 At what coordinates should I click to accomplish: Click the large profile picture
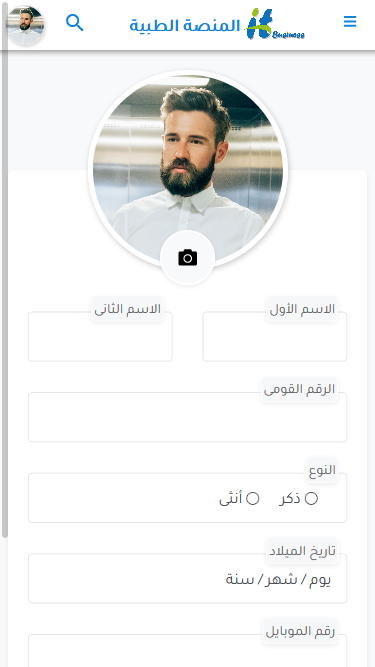point(188,169)
